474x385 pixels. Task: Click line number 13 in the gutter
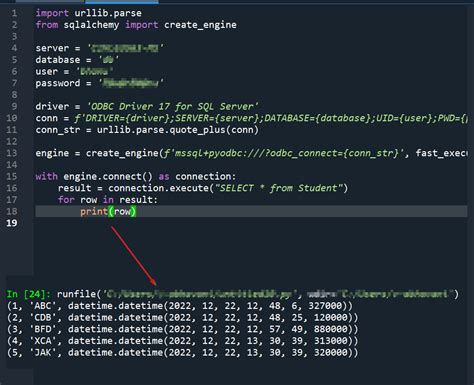pyautogui.click(x=12, y=153)
